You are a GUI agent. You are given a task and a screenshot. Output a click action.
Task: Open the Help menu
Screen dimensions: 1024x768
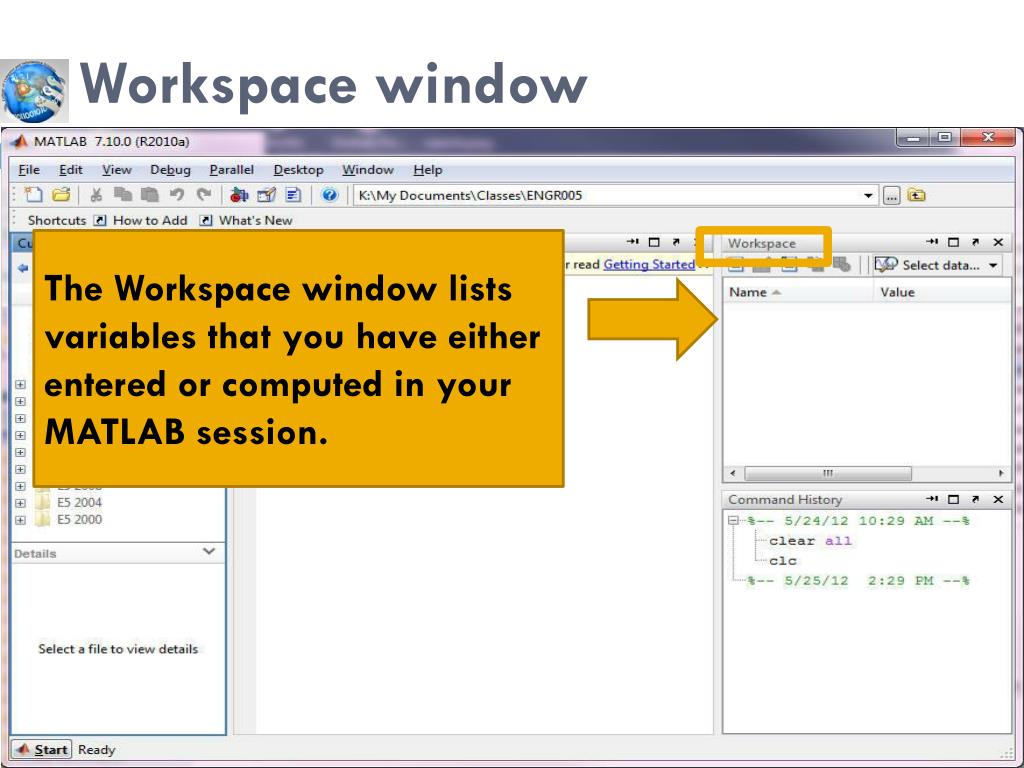click(428, 170)
